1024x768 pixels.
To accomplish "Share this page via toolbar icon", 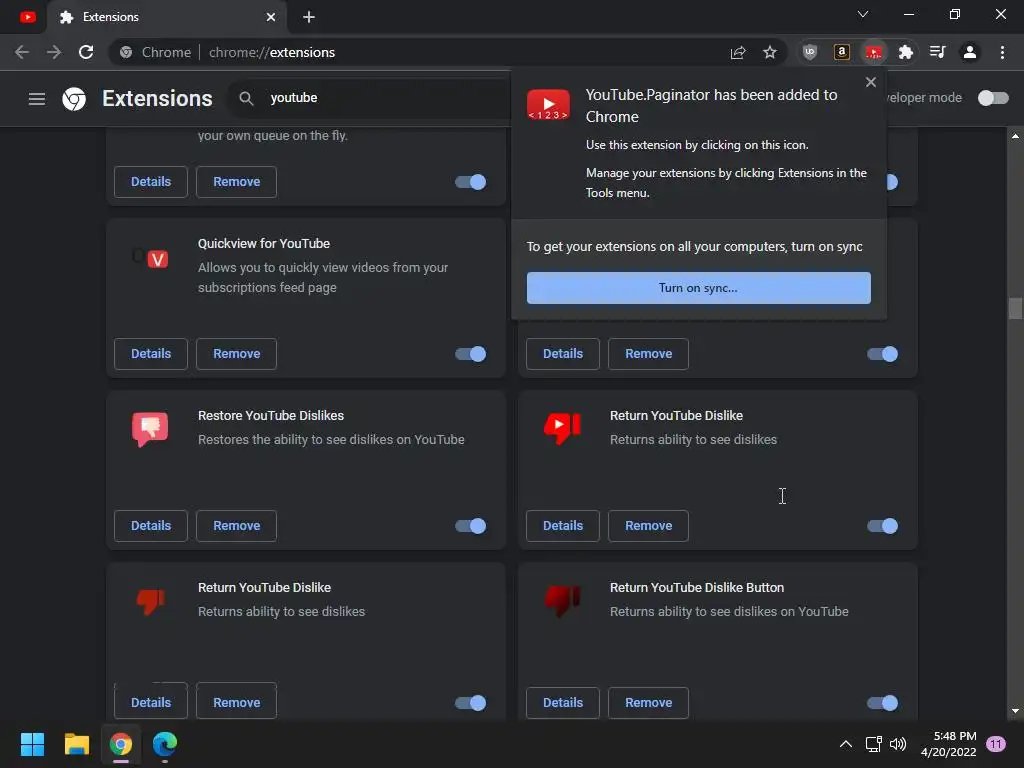I will coord(738,52).
